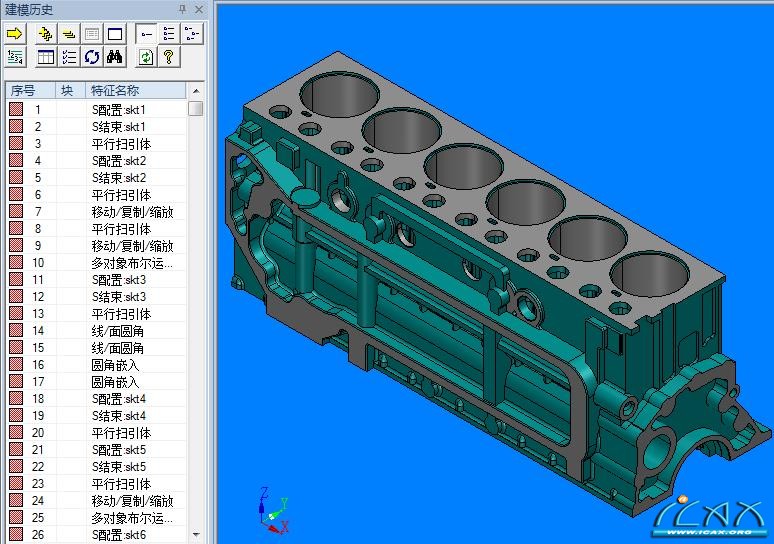Click the 特征名称 column header

[134, 91]
